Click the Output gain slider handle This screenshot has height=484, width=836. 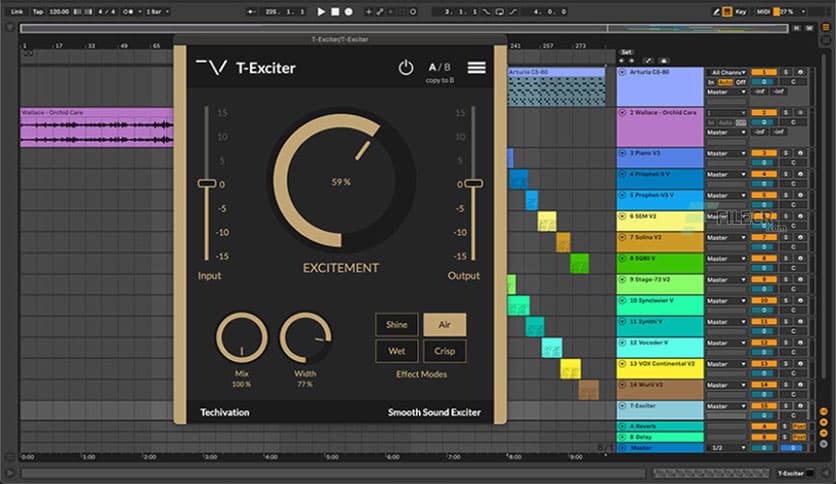click(473, 183)
